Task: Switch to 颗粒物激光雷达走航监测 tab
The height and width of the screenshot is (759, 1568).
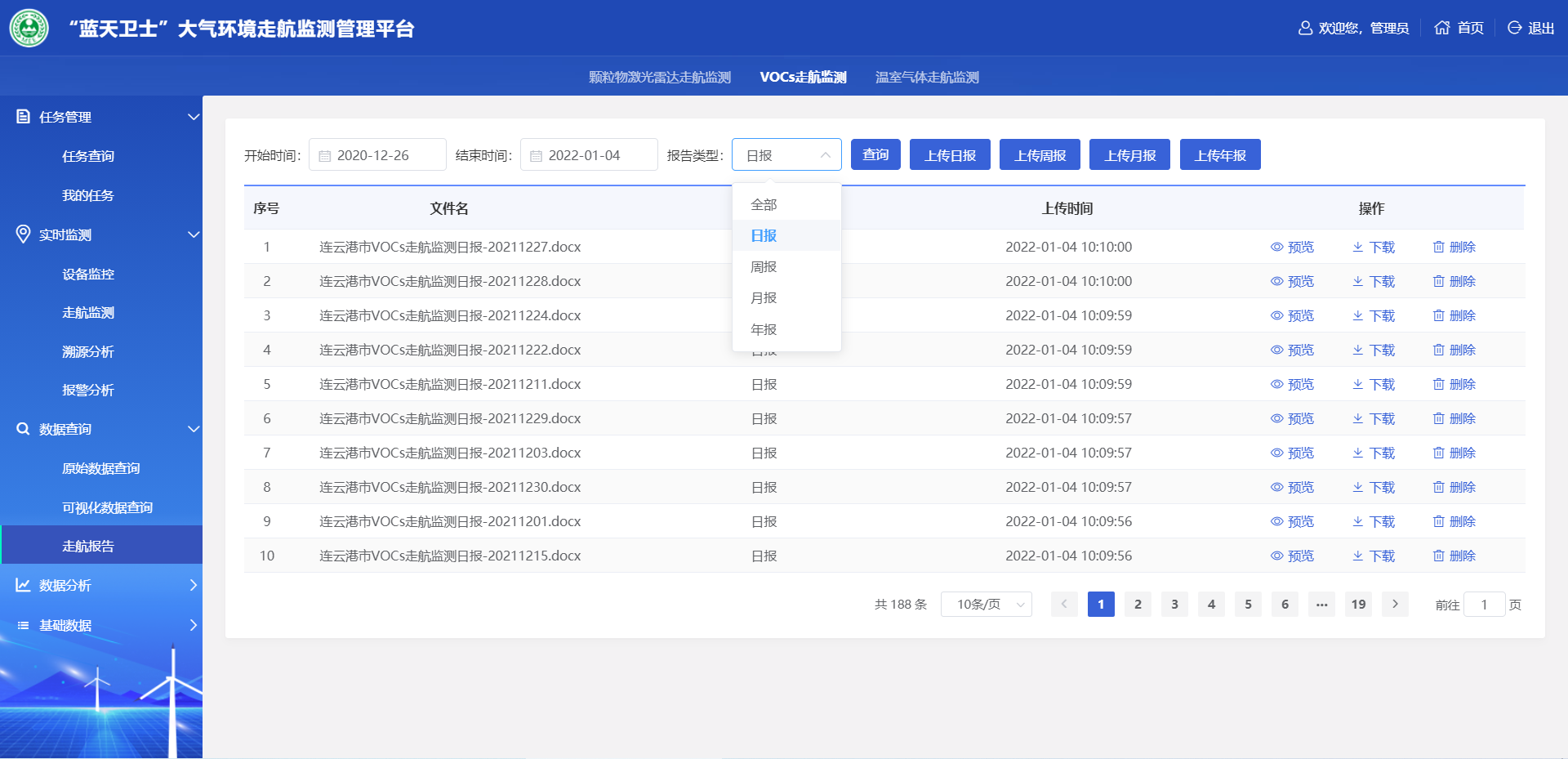Action: (659, 77)
